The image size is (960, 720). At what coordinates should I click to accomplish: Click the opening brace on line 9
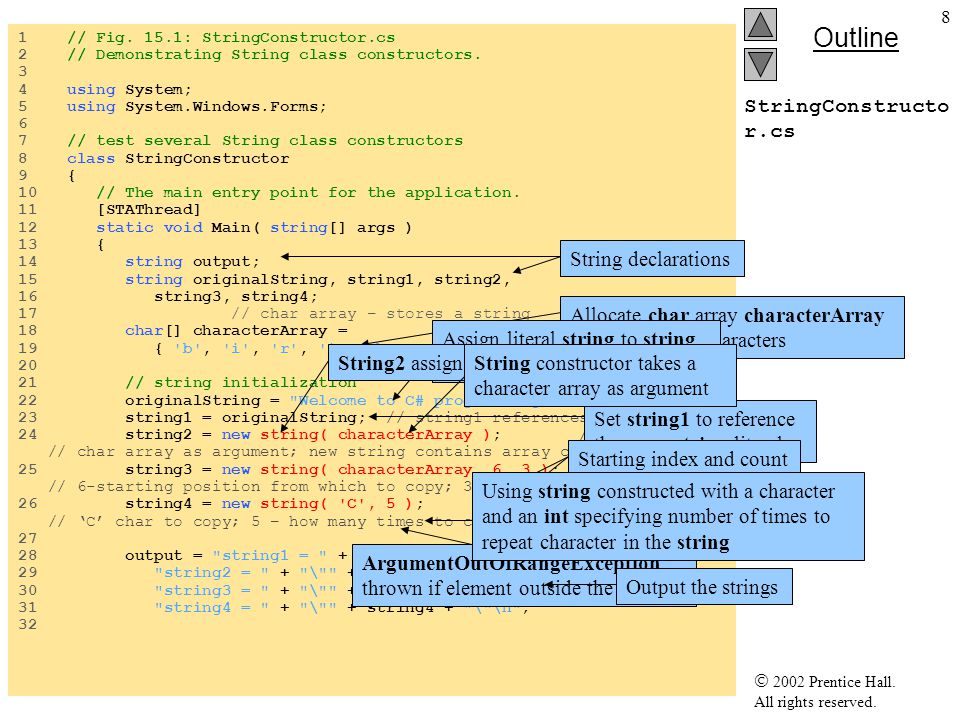(72, 176)
